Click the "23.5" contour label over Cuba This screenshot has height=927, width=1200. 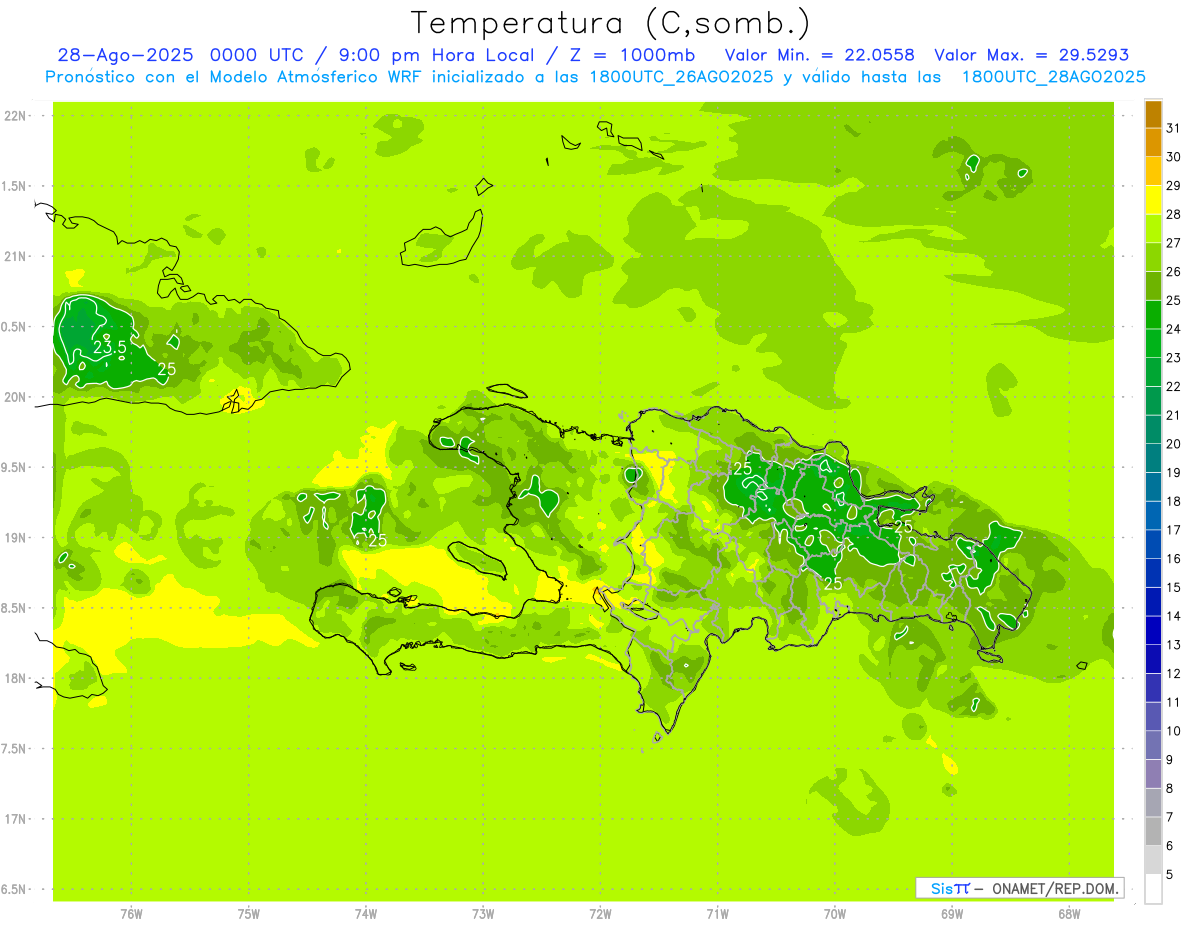click(x=110, y=348)
